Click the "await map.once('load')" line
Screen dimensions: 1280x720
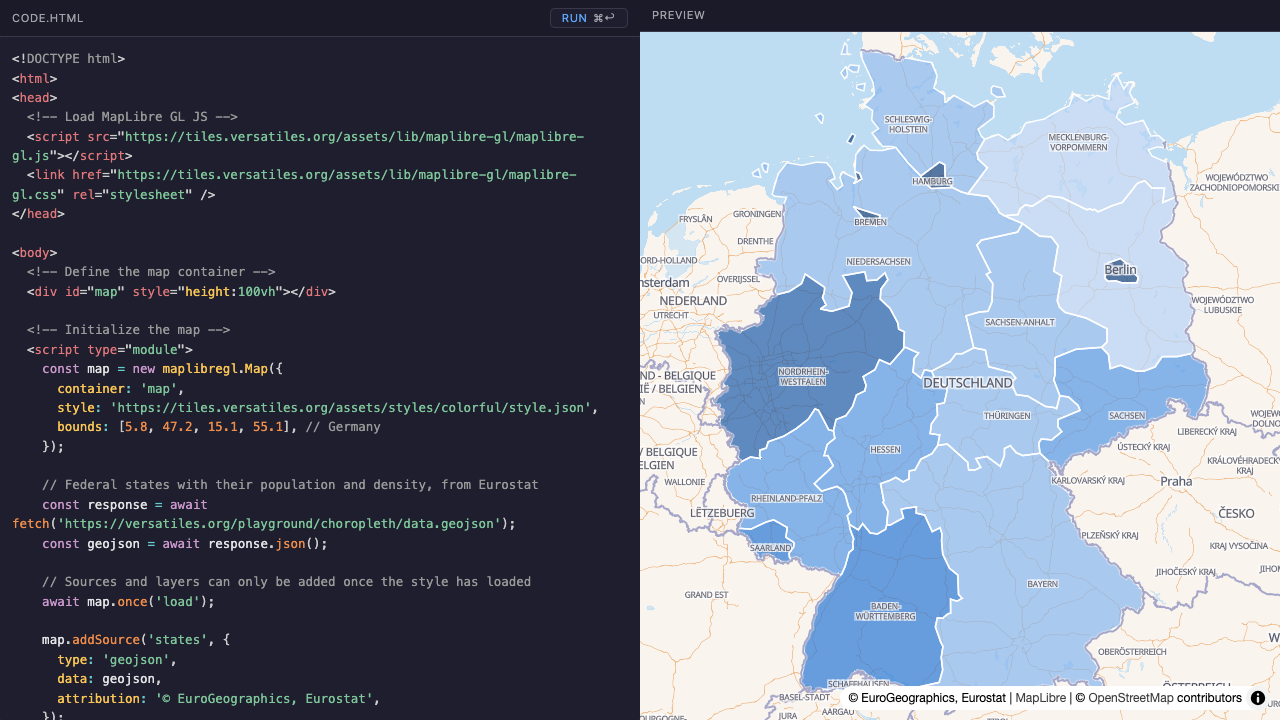pyautogui.click(x=128, y=602)
